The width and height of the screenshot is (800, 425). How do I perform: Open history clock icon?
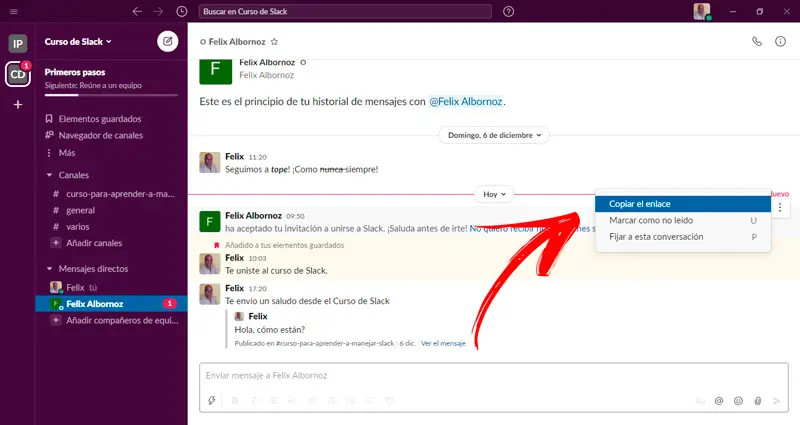tap(182, 11)
